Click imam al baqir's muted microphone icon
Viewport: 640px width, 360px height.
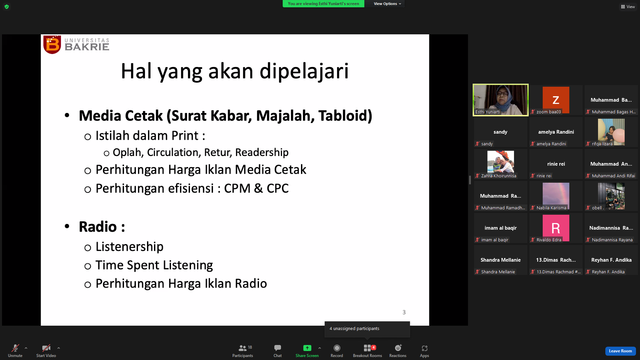click(x=477, y=240)
